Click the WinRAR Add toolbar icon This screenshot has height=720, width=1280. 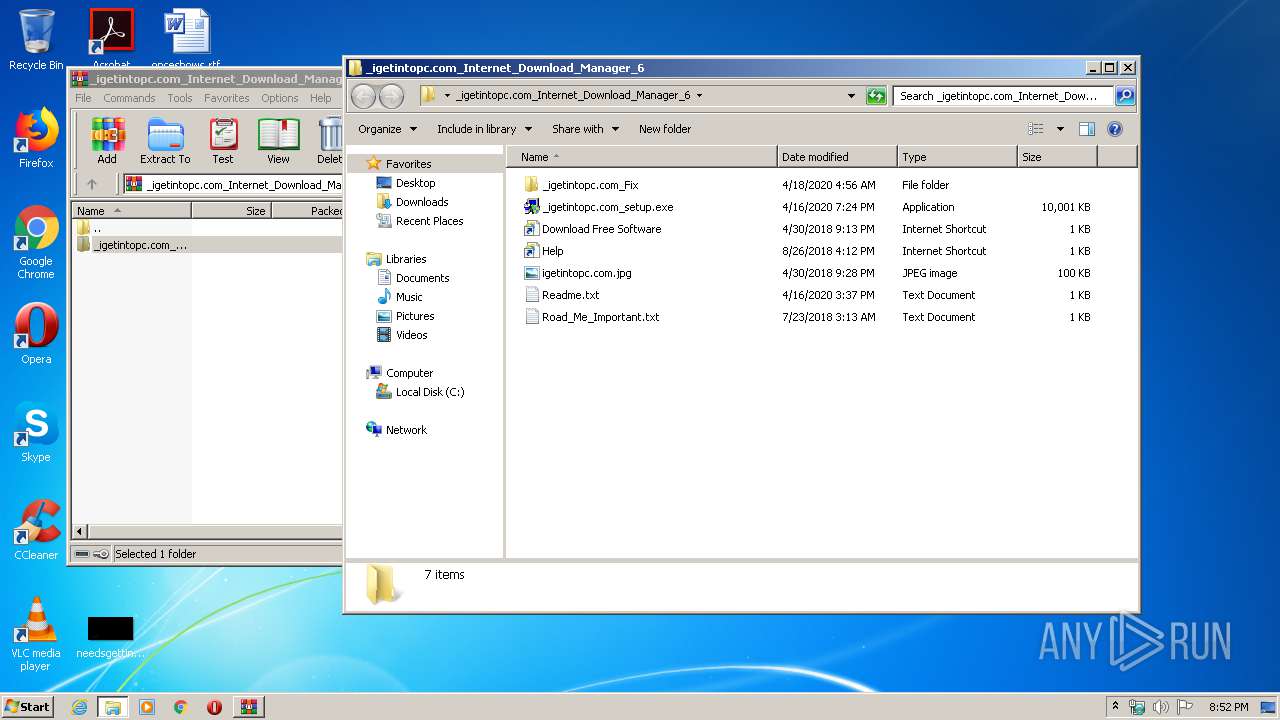107,141
